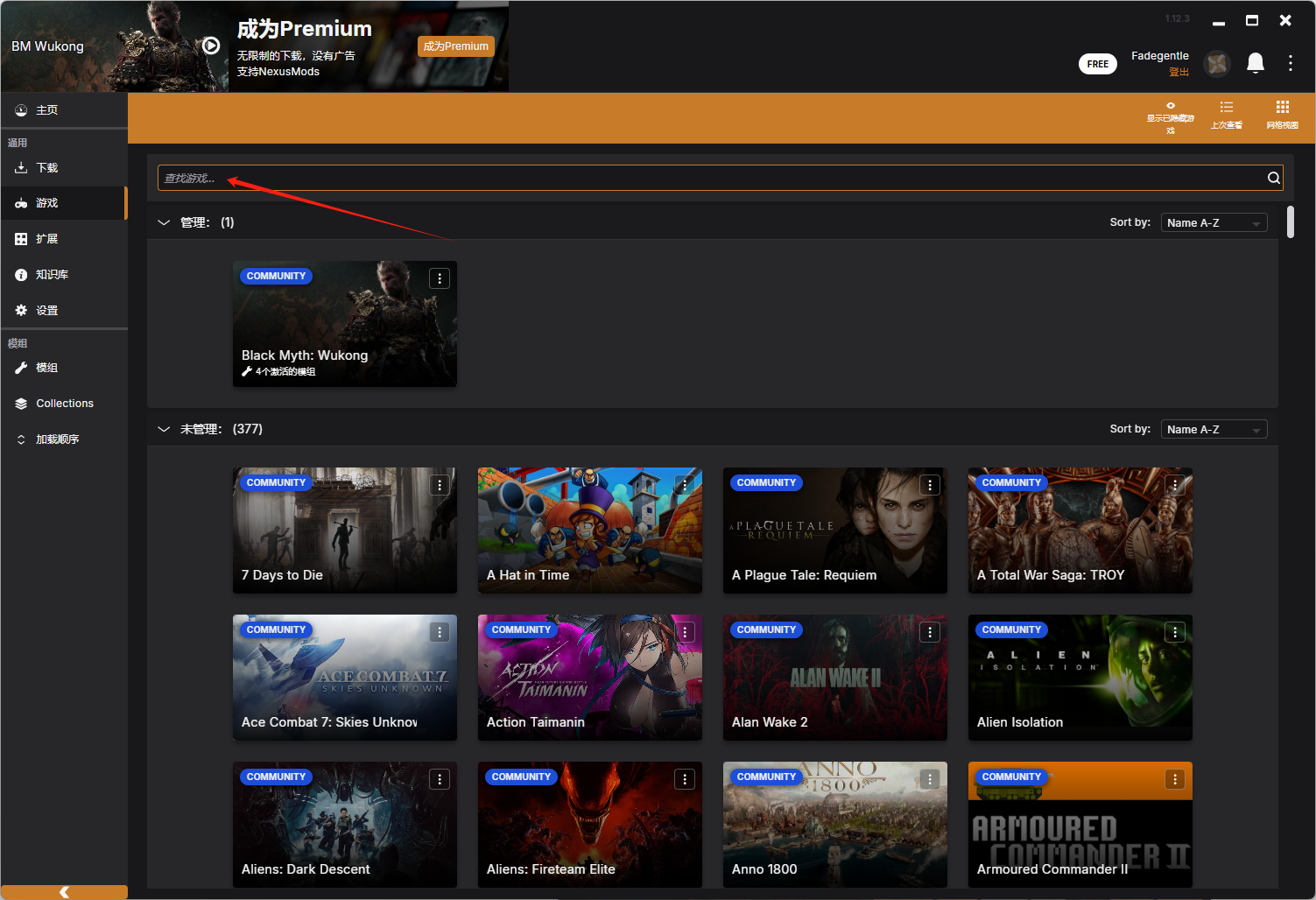Click COMMUNITY badge on Alien Isolation

pyautogui.click(x=1011, y=629)
